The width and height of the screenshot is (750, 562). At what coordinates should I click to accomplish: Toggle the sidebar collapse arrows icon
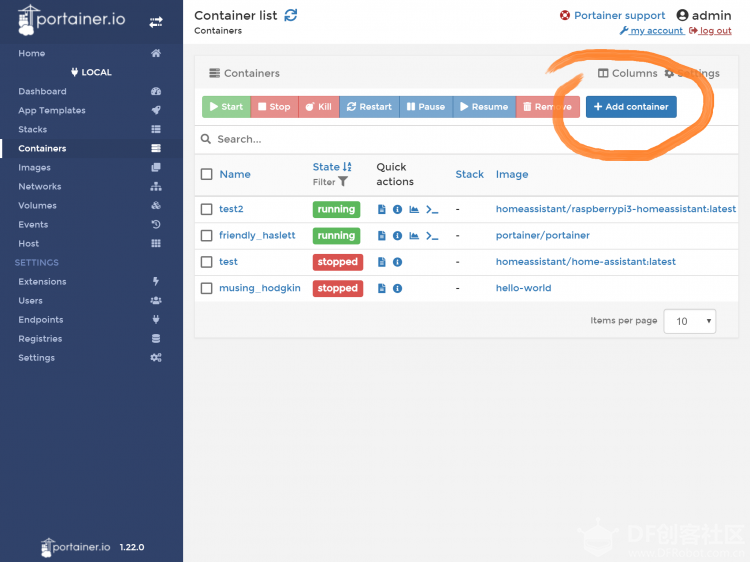coord(155,22)
